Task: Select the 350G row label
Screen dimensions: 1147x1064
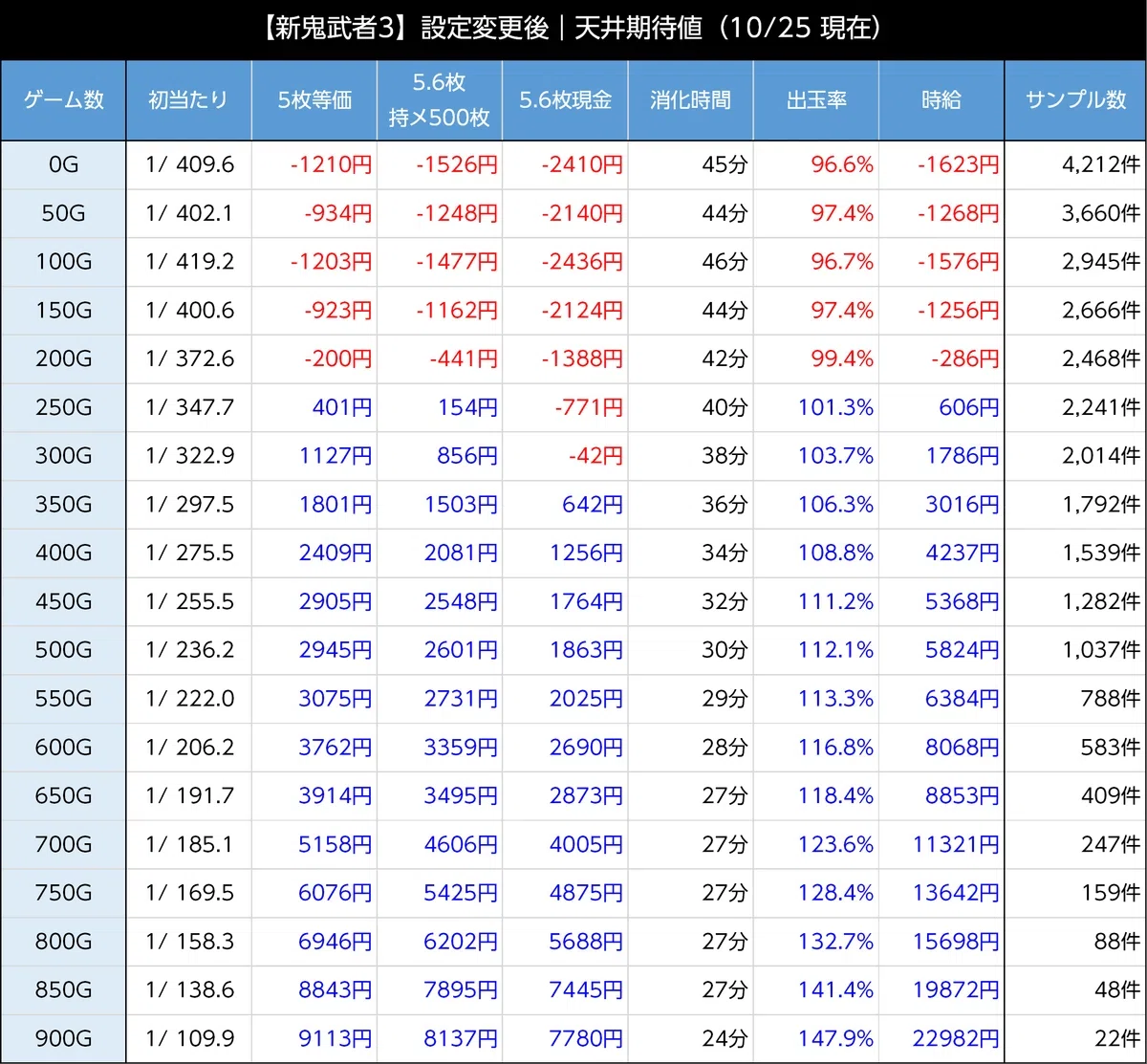Action: coord(63,505)
